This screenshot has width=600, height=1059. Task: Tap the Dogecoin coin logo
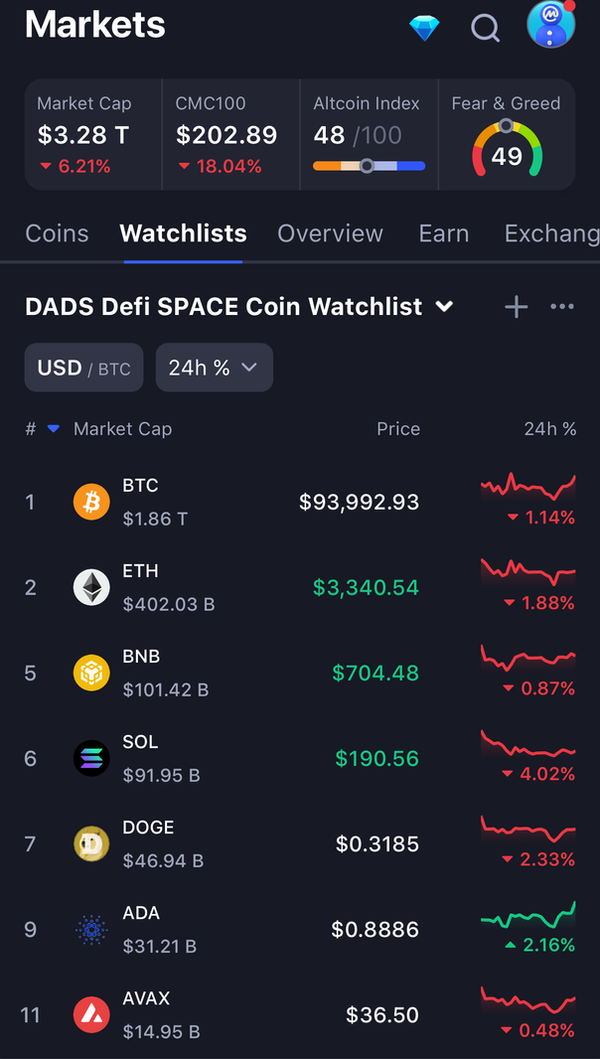pos(92,844)
